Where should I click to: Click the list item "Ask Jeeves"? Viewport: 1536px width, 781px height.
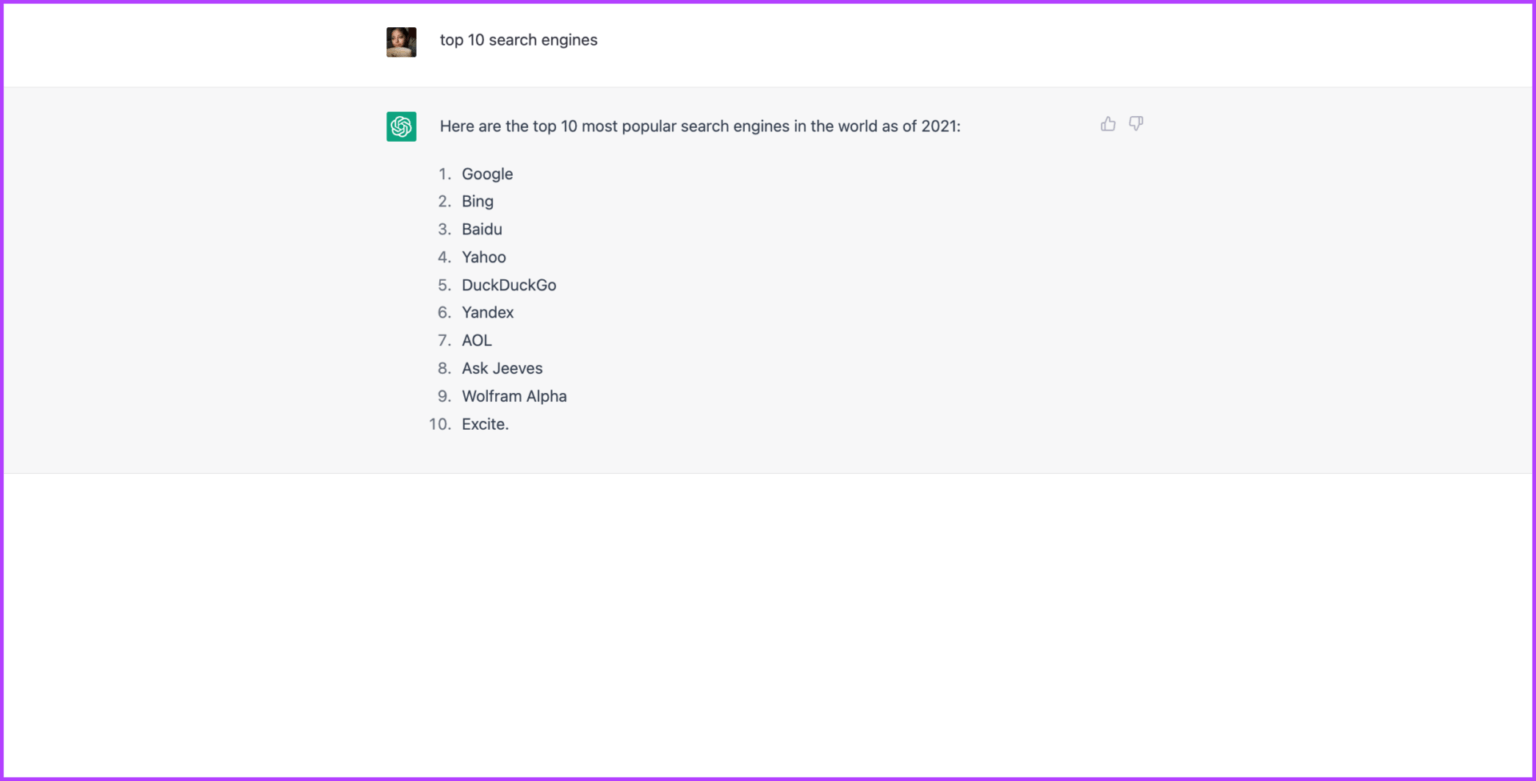pyautogui.click(x=502, y=369)
